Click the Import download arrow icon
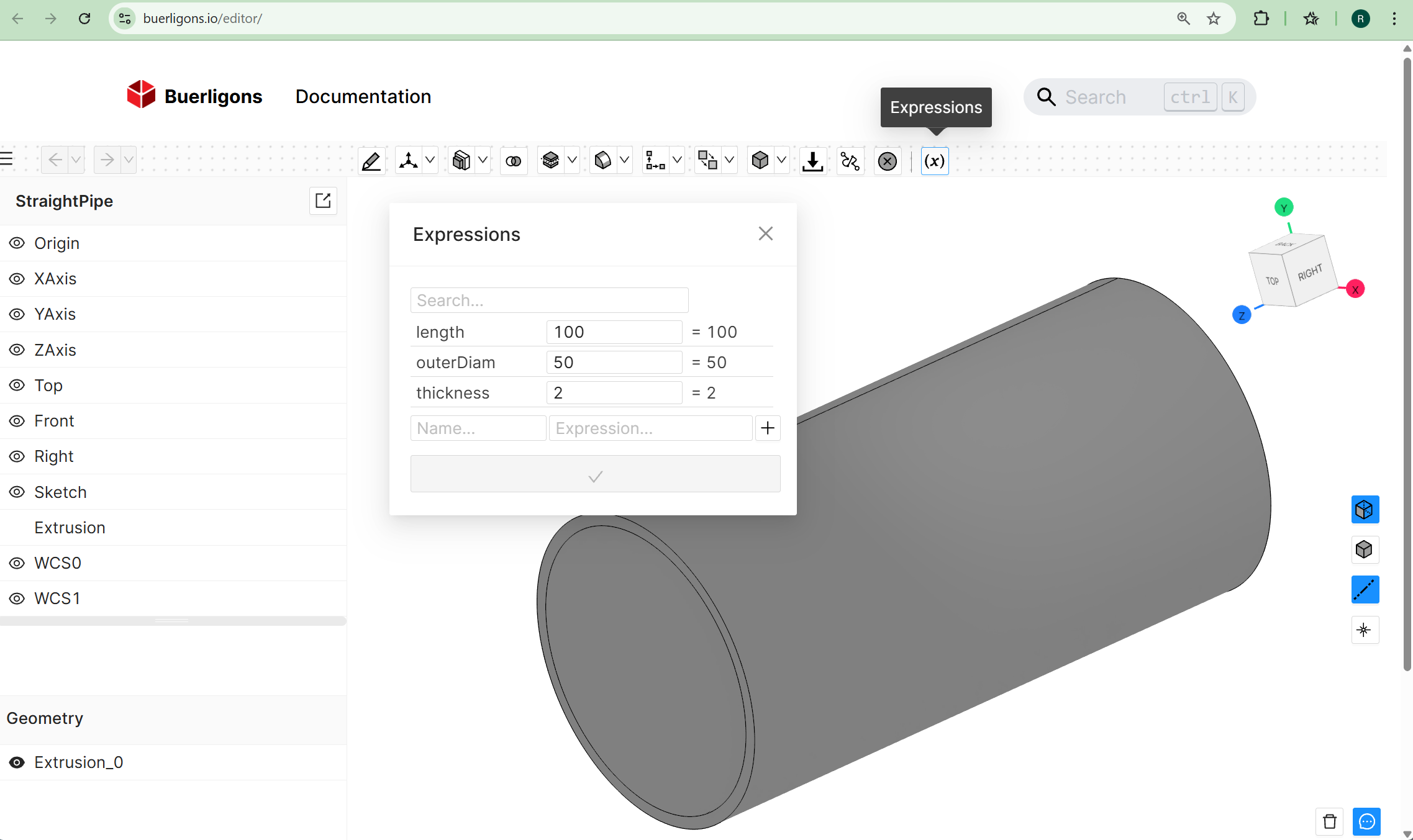1413x840 pixels. pos(812,161)
